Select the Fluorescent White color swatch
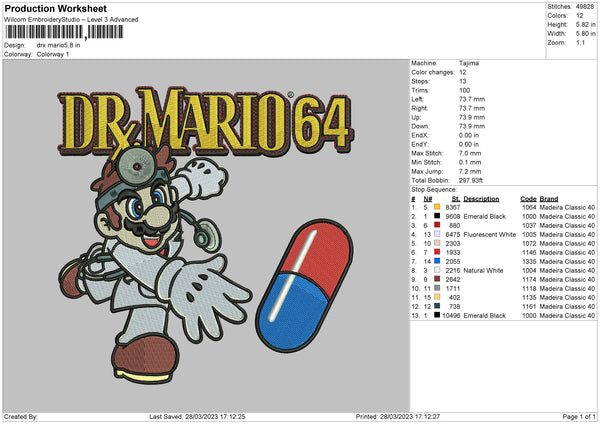 click(437, 234)
